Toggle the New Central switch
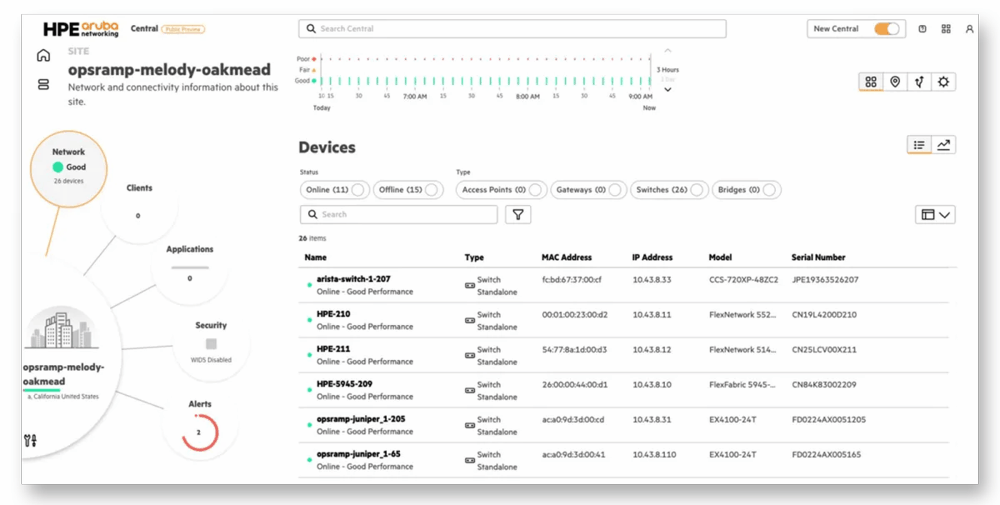 886,29
